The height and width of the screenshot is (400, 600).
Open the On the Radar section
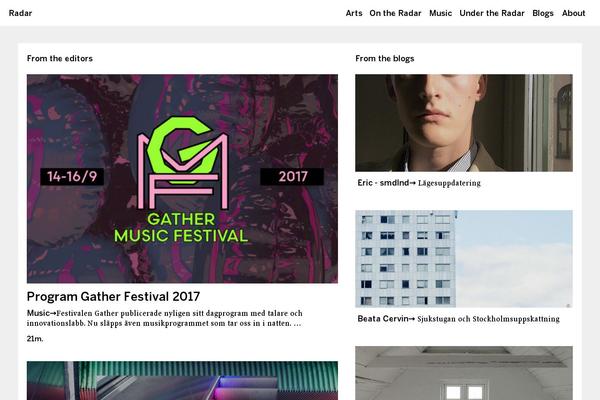click(395, 13)
